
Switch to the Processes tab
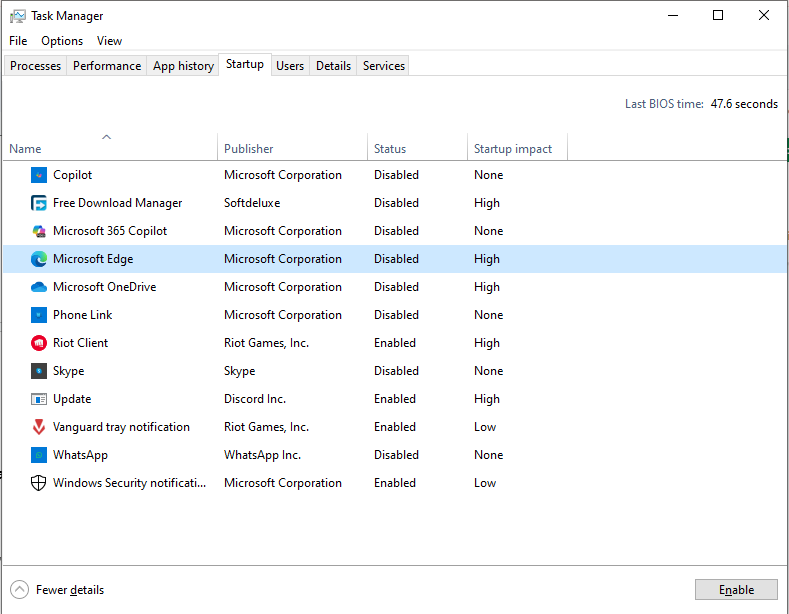35,66
